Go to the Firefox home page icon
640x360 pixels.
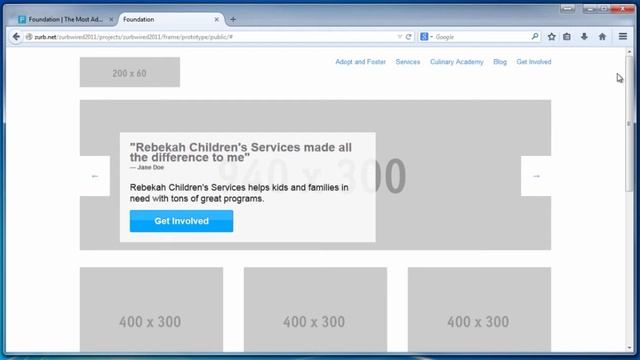[602, 37]
